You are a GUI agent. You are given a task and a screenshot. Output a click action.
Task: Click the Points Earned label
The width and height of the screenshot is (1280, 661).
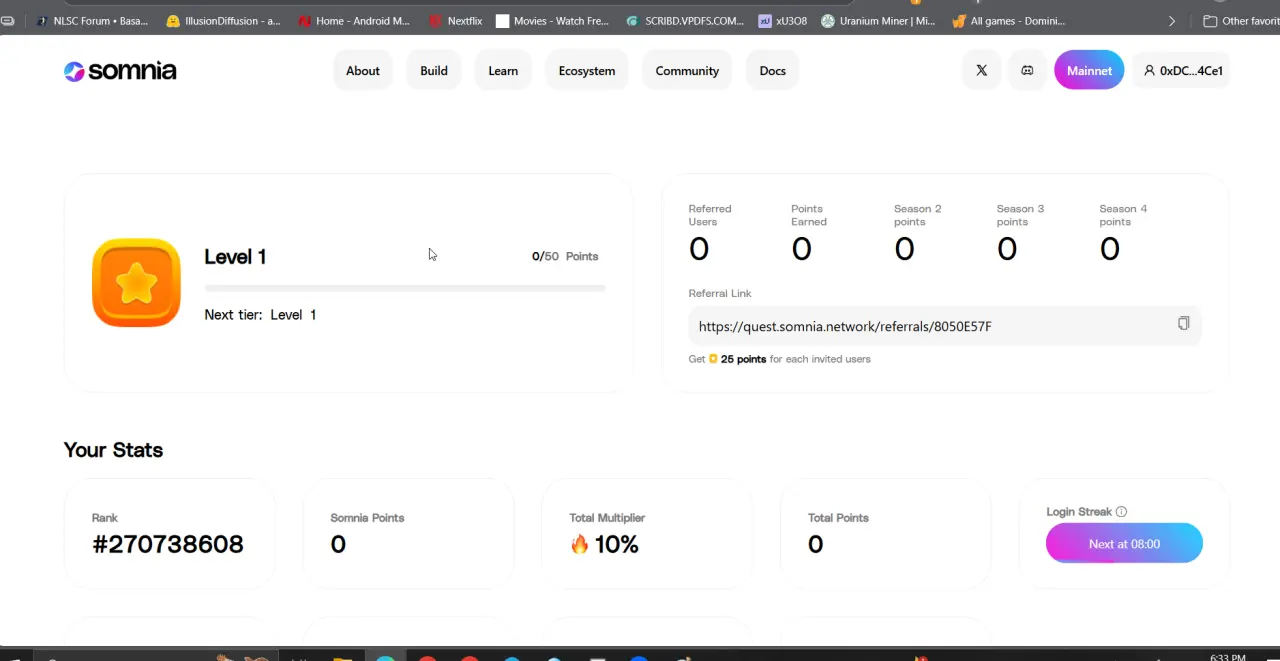pos(809,215)
